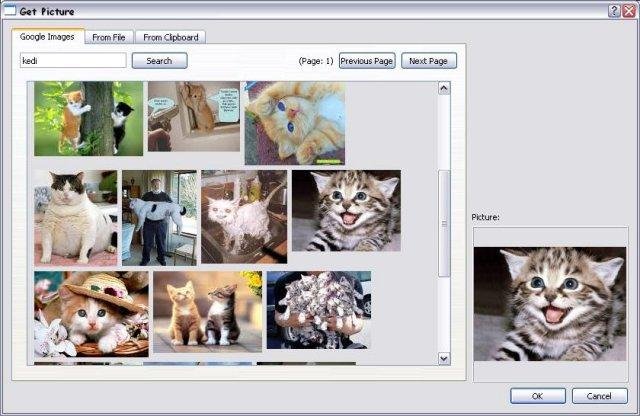Click the help question mark icon

tap(613, 10)
